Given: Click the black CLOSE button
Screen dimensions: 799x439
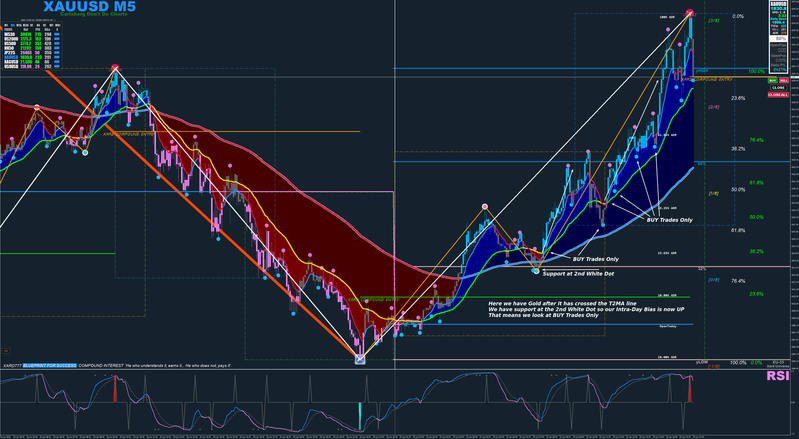Looking at the screenshot, I should point(778,88).
